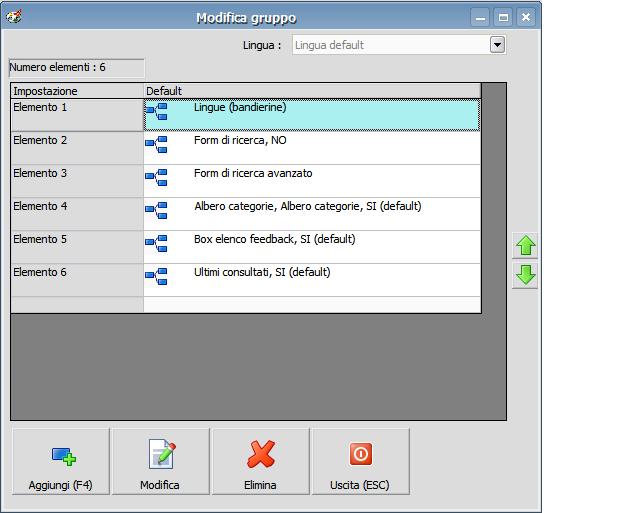Click the tree icon in Elemento 1 row
The height and width of the screenshot is (513, 640).
pos(156,111)
